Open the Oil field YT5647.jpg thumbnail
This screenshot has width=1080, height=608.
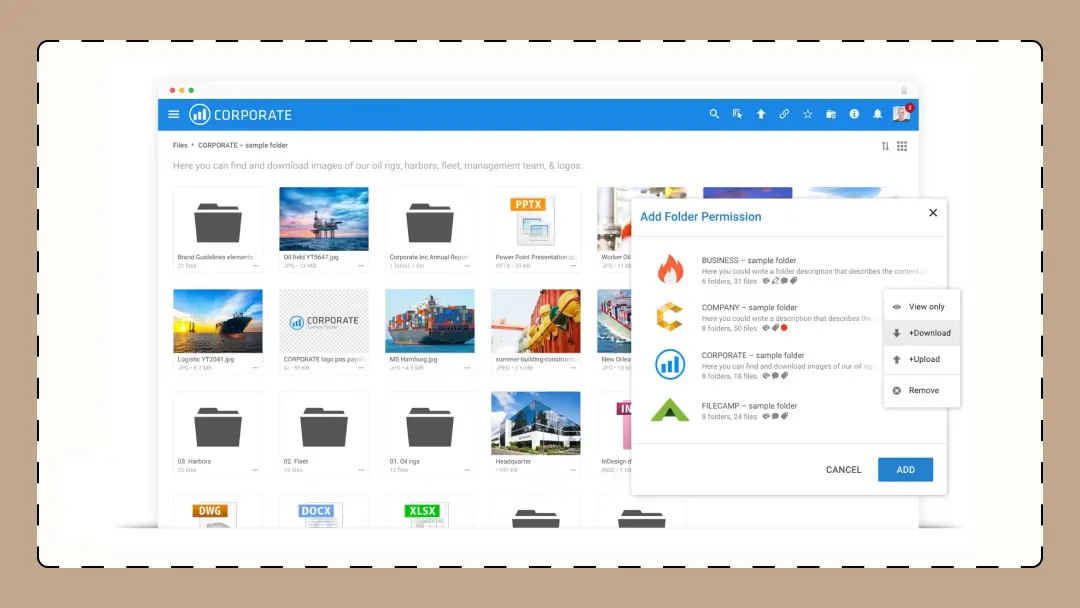pyautogui.click(x=324, y=219)
